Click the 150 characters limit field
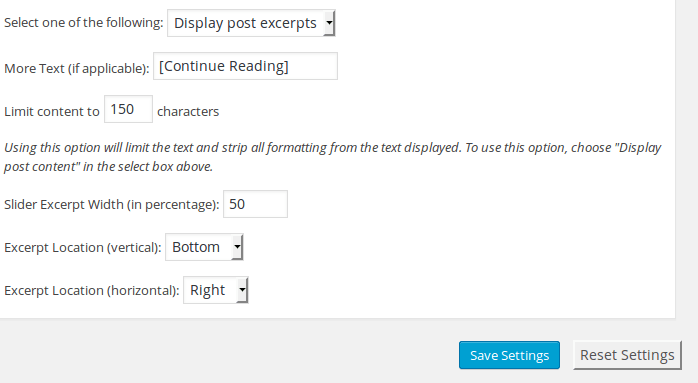This screenshot has width=698, height=383. [x=128, y=109]
